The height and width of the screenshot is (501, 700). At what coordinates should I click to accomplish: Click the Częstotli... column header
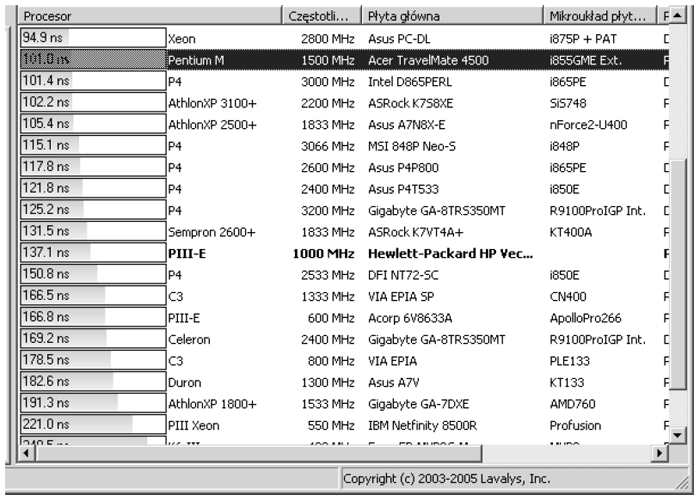pyautogui.click(x=318, y=16)
